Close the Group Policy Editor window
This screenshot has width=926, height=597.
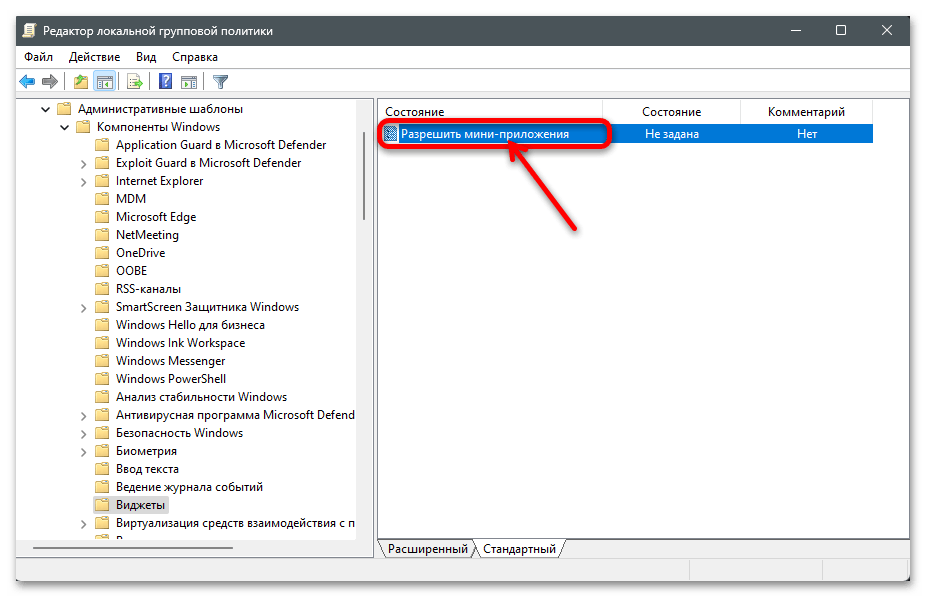click(886, 30)
